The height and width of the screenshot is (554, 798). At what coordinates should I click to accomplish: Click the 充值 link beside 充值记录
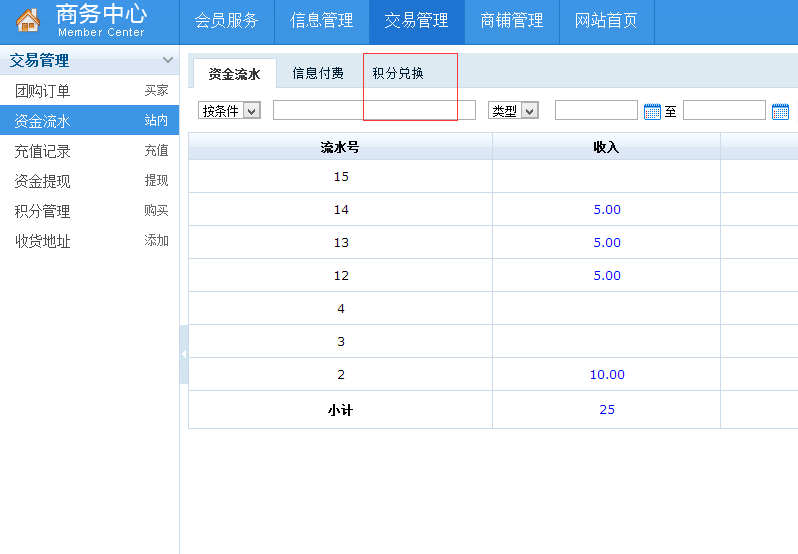pyautogui.click(x=156, y=151)
